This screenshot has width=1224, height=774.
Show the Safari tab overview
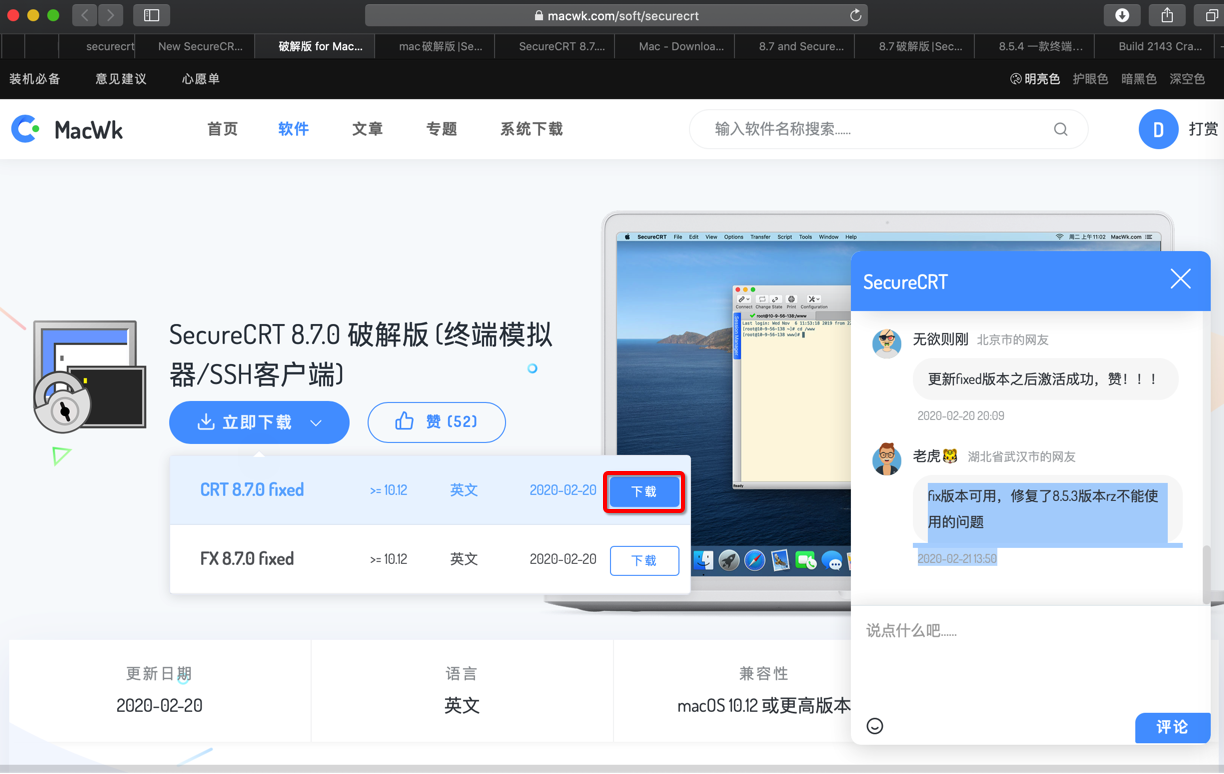[1210, 15]
